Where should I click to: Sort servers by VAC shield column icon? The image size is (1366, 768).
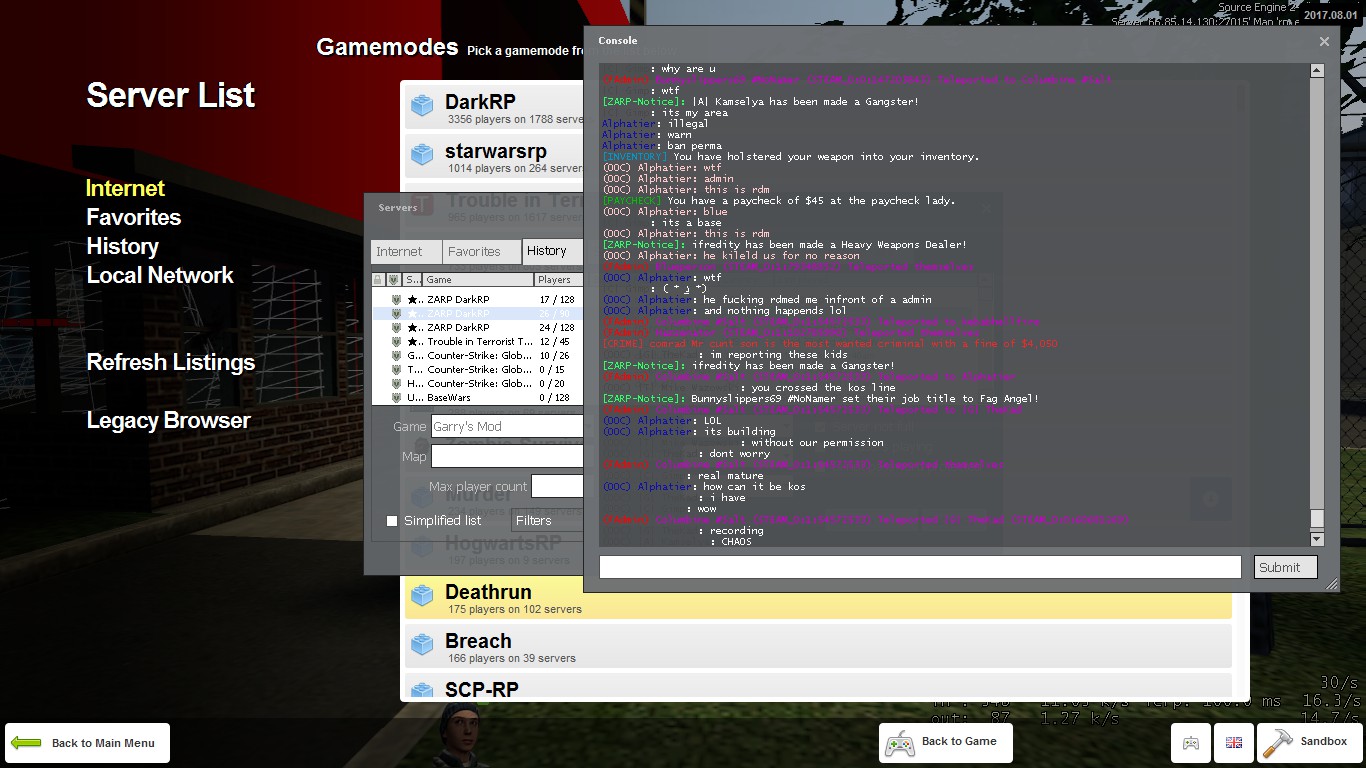click(394, 280)
